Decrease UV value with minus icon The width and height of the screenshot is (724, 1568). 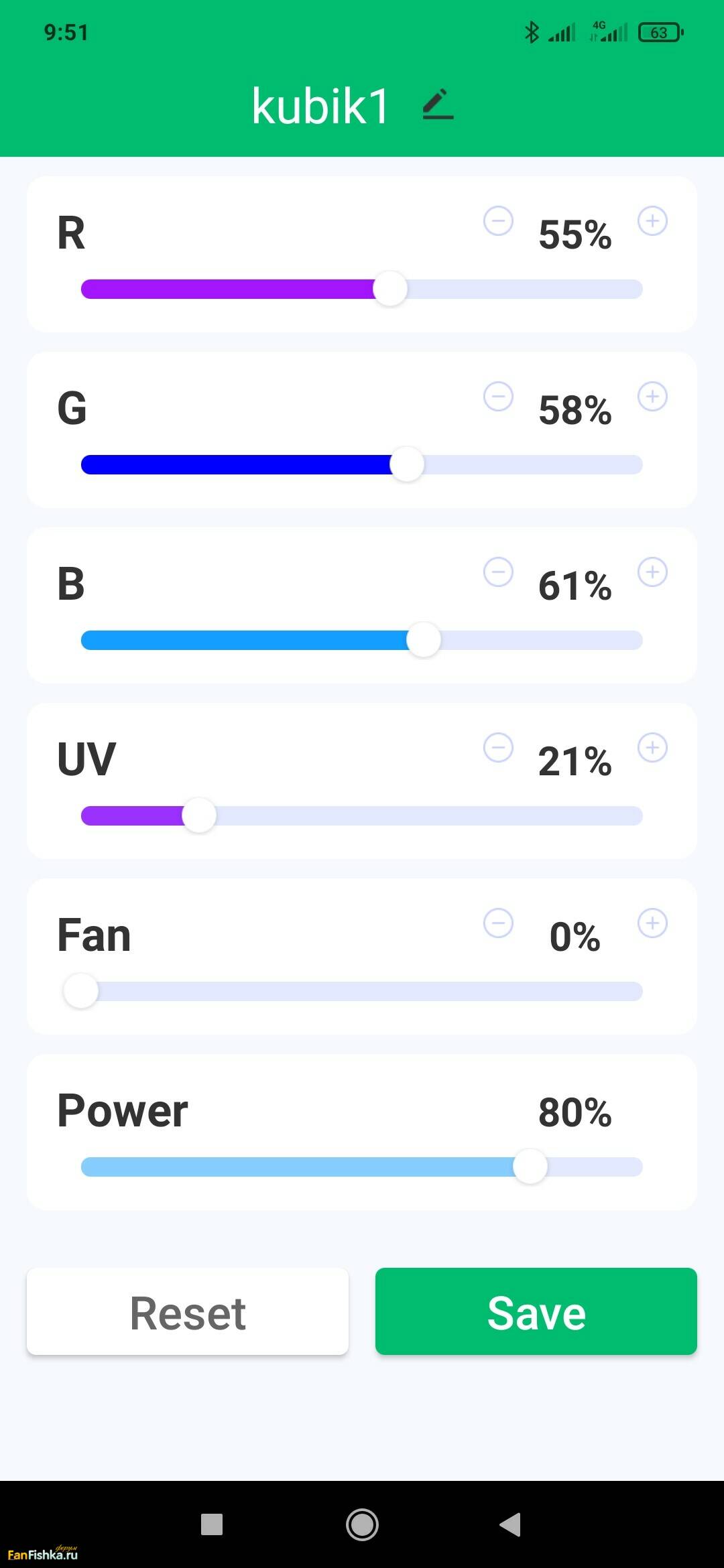(498, 748)
